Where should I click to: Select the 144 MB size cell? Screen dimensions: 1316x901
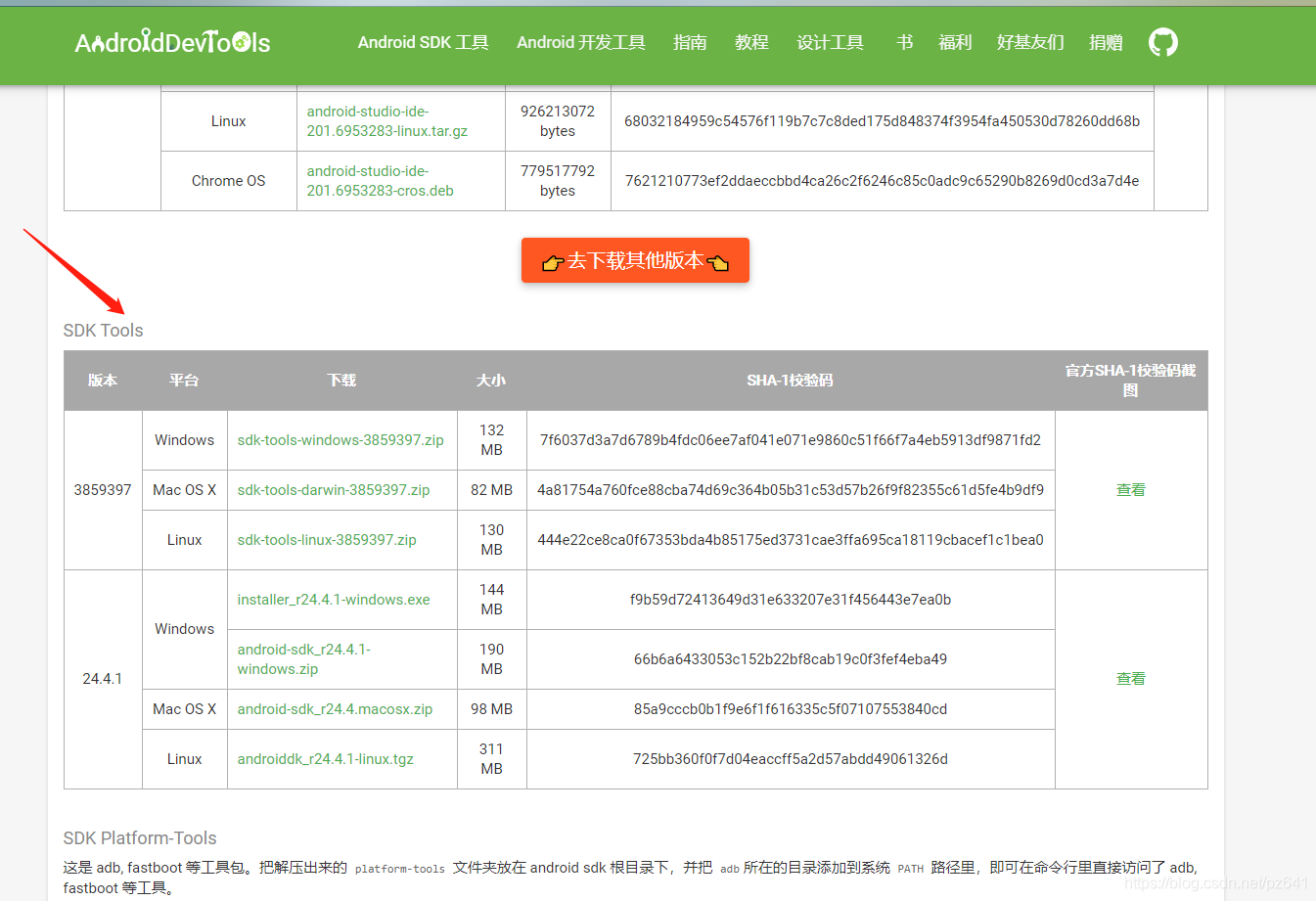492,600
